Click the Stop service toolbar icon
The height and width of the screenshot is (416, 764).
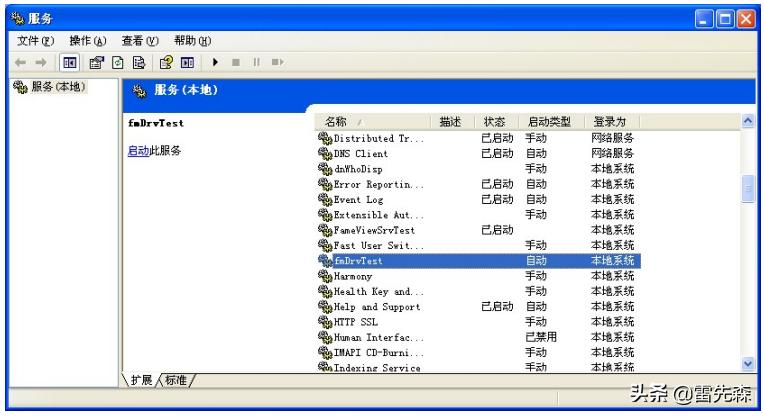click(236, 62)
